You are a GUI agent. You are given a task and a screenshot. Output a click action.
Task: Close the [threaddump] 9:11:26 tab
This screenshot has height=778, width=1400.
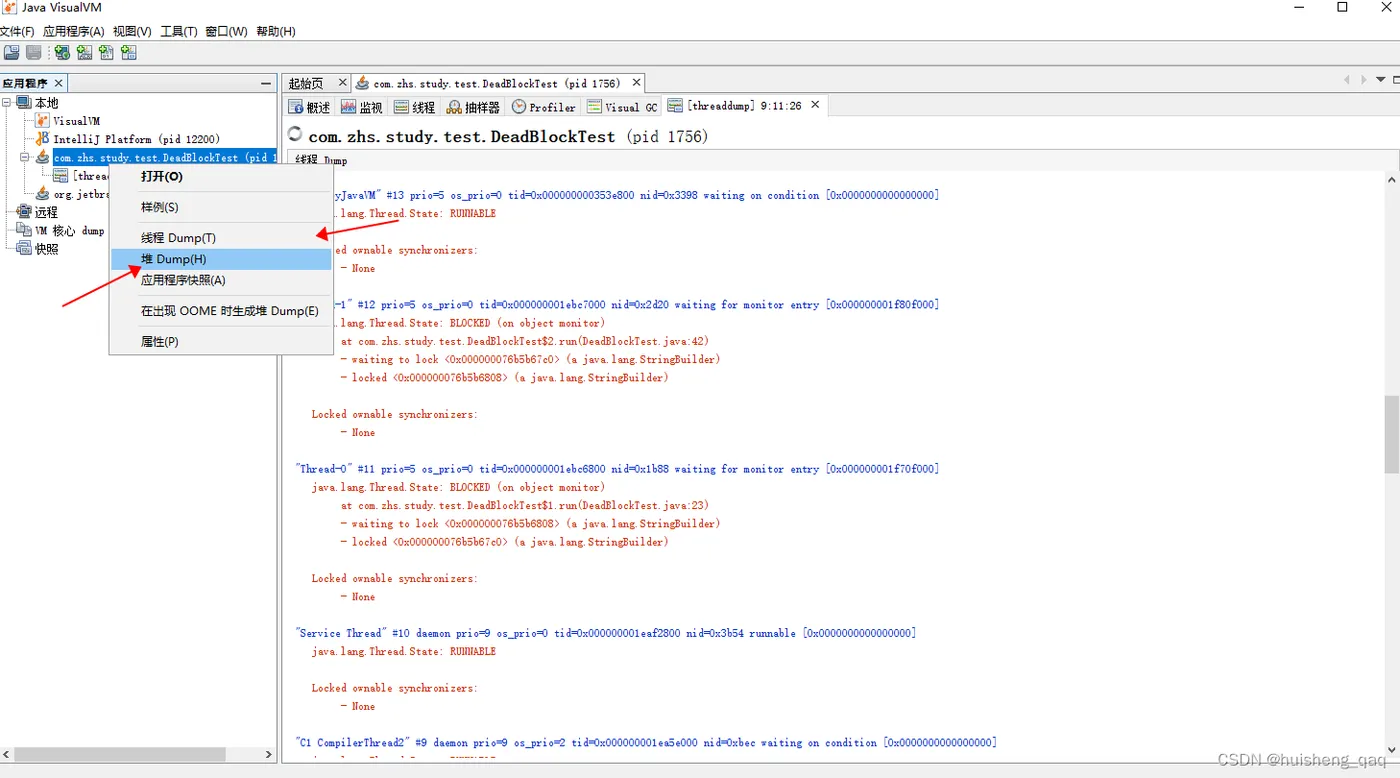(x=815, y=105)
